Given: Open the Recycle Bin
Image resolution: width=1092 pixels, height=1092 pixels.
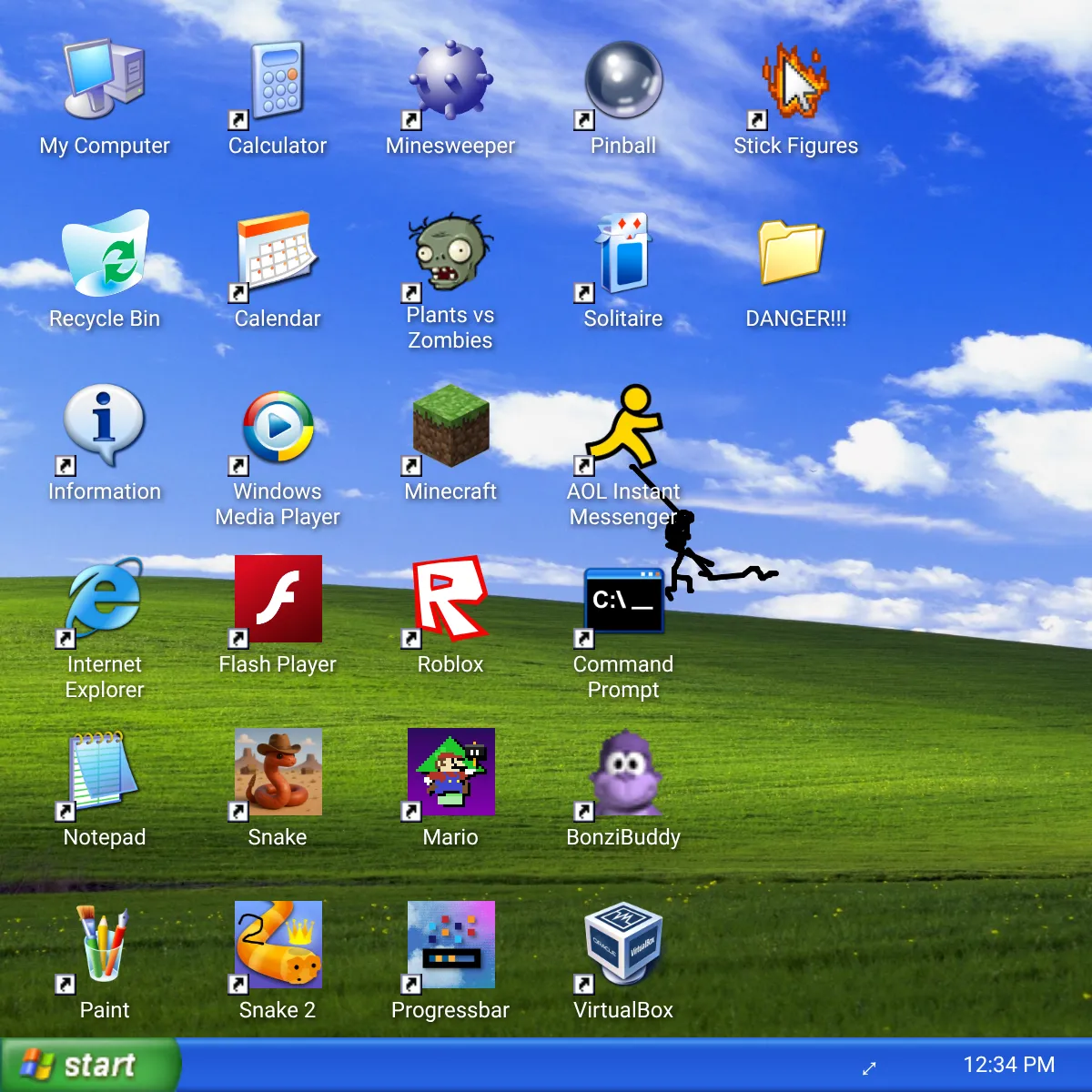Looking at the screenshot, I should tap(105, 253).
